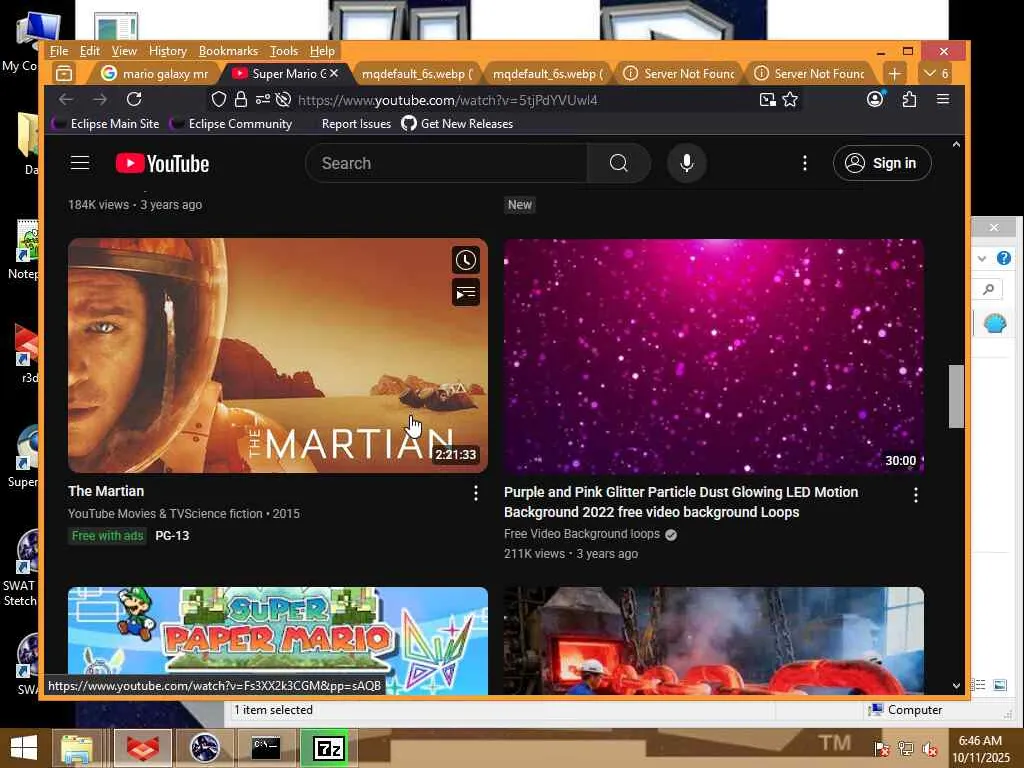Open Super Paper Mario video thumbnail
The height and width of the screenshot is (768, 1024).
click(x=278, y=641)
